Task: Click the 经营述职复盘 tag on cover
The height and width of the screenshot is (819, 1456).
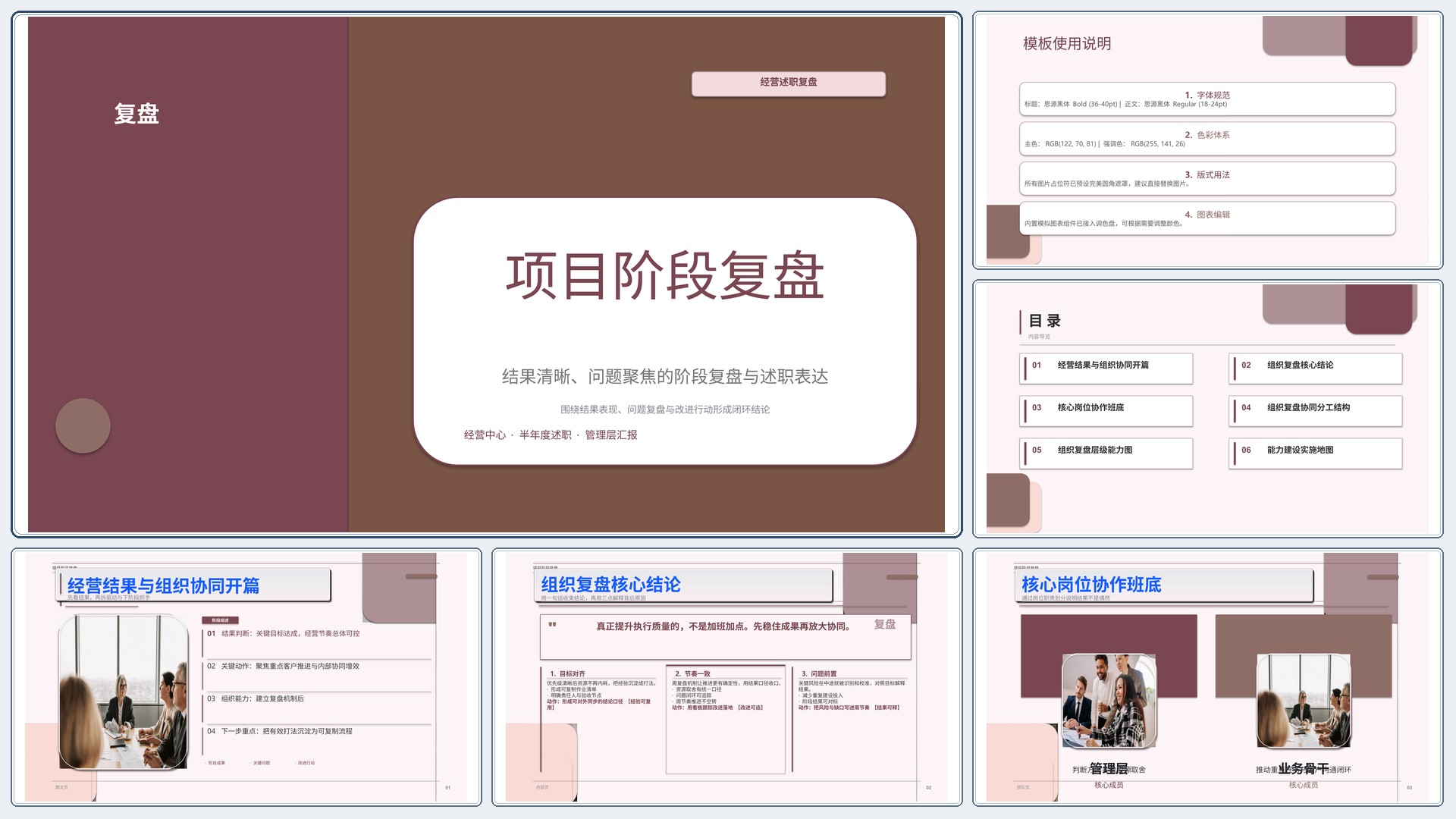Action: point(789,83)
